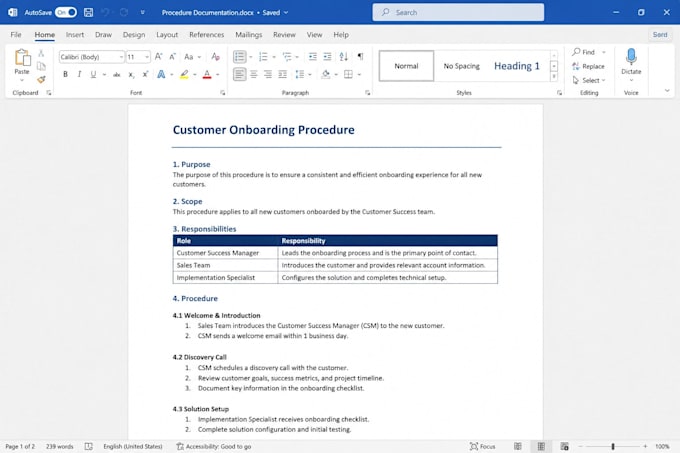Switch to the References tab
This screenshot has width=680, height=453.
click(206, 35)
